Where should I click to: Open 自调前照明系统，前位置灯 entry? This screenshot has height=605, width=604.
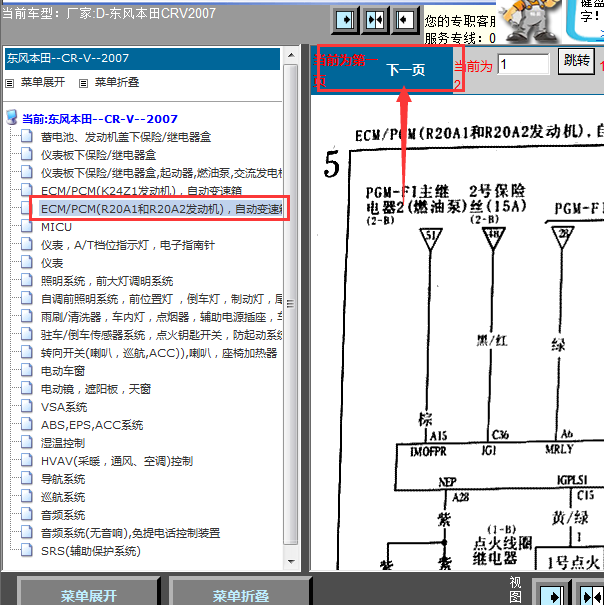coord(161,299)
